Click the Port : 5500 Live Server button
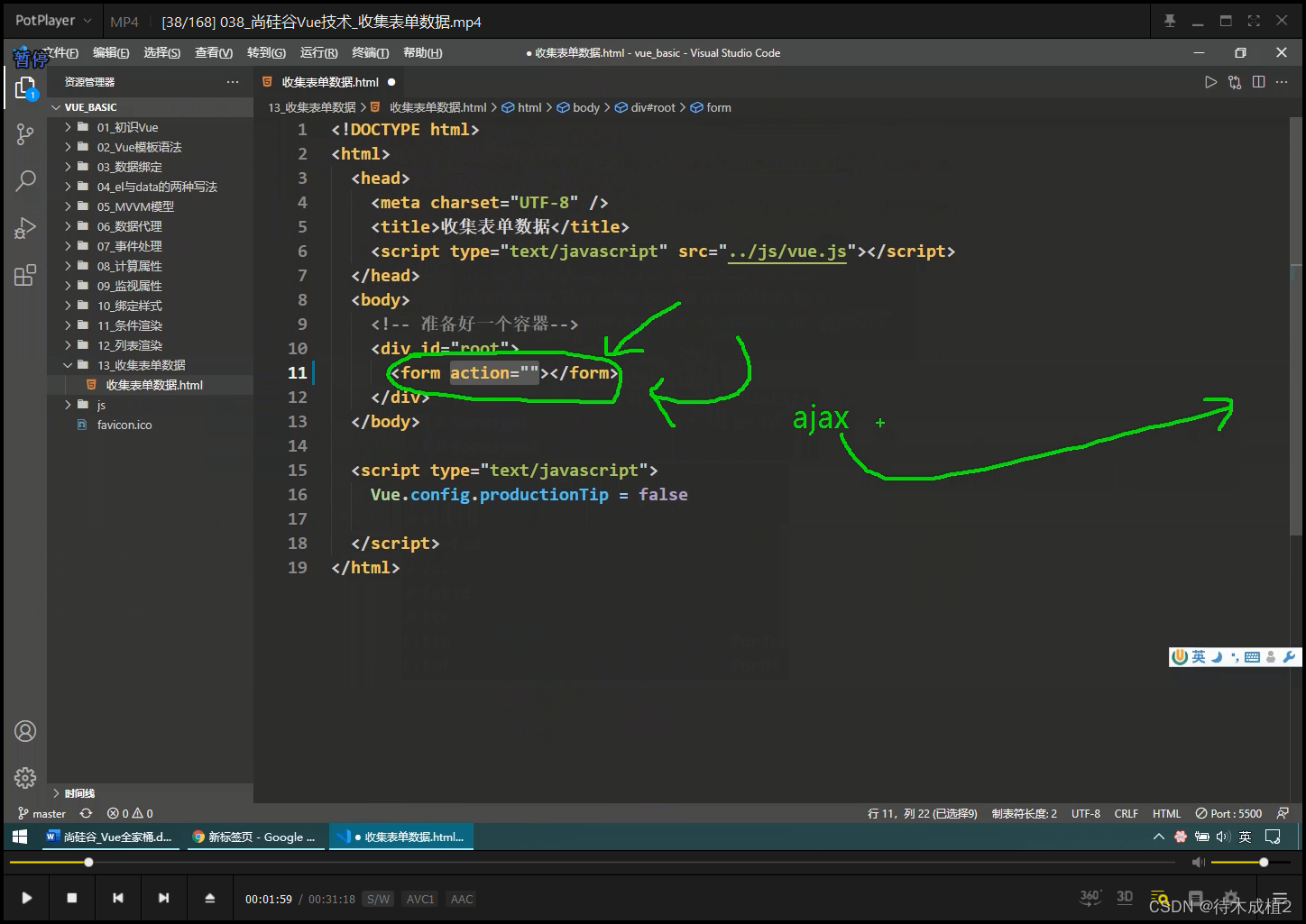The image size is (1306, 924). point(1228,813)
